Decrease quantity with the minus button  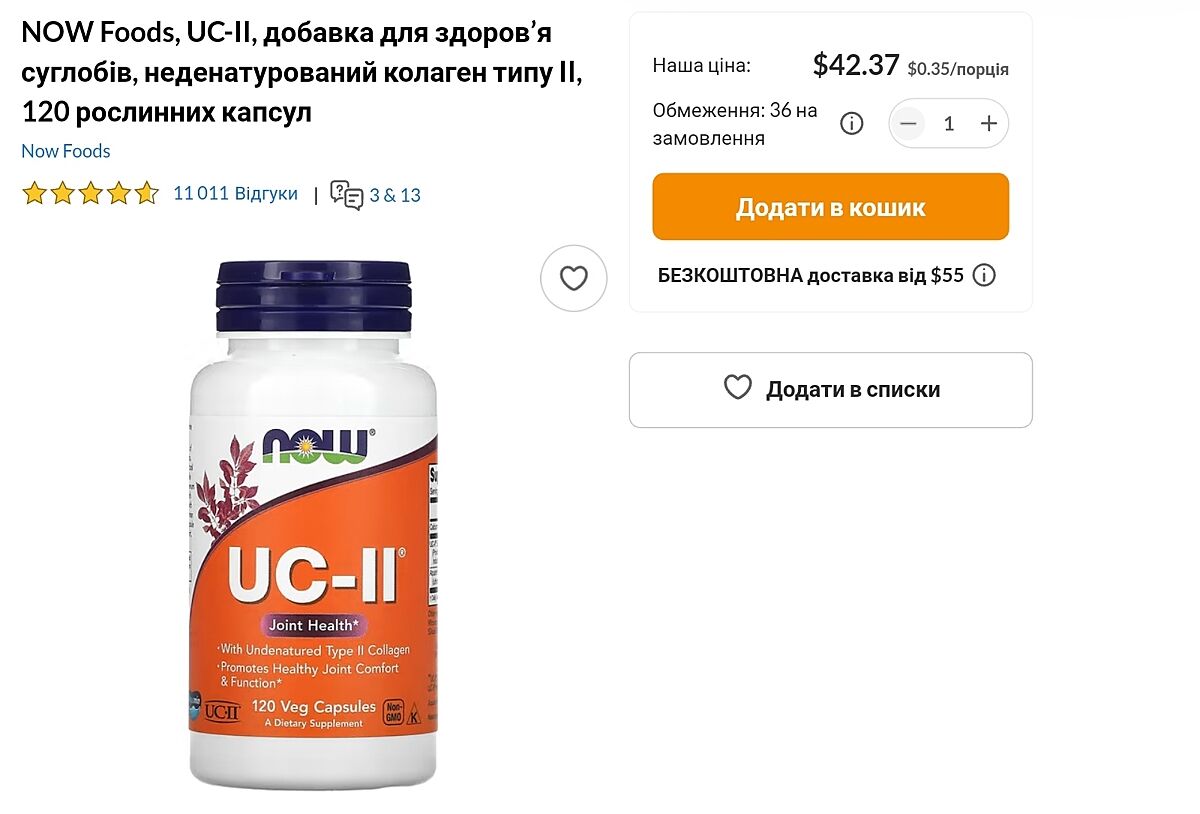coord(908,123)
